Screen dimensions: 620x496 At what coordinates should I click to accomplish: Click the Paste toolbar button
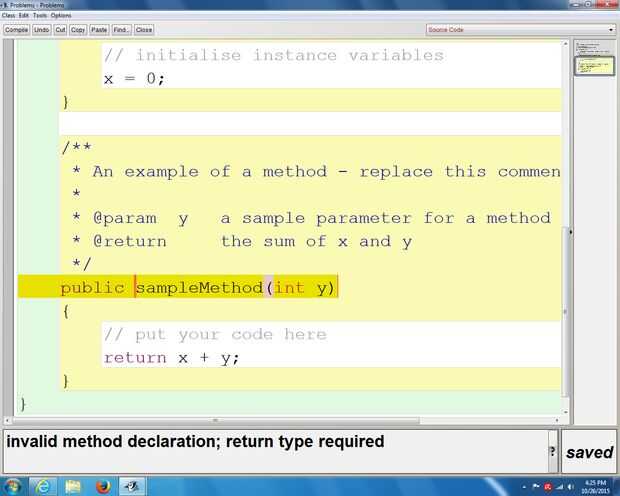click(x=99, y=30)
